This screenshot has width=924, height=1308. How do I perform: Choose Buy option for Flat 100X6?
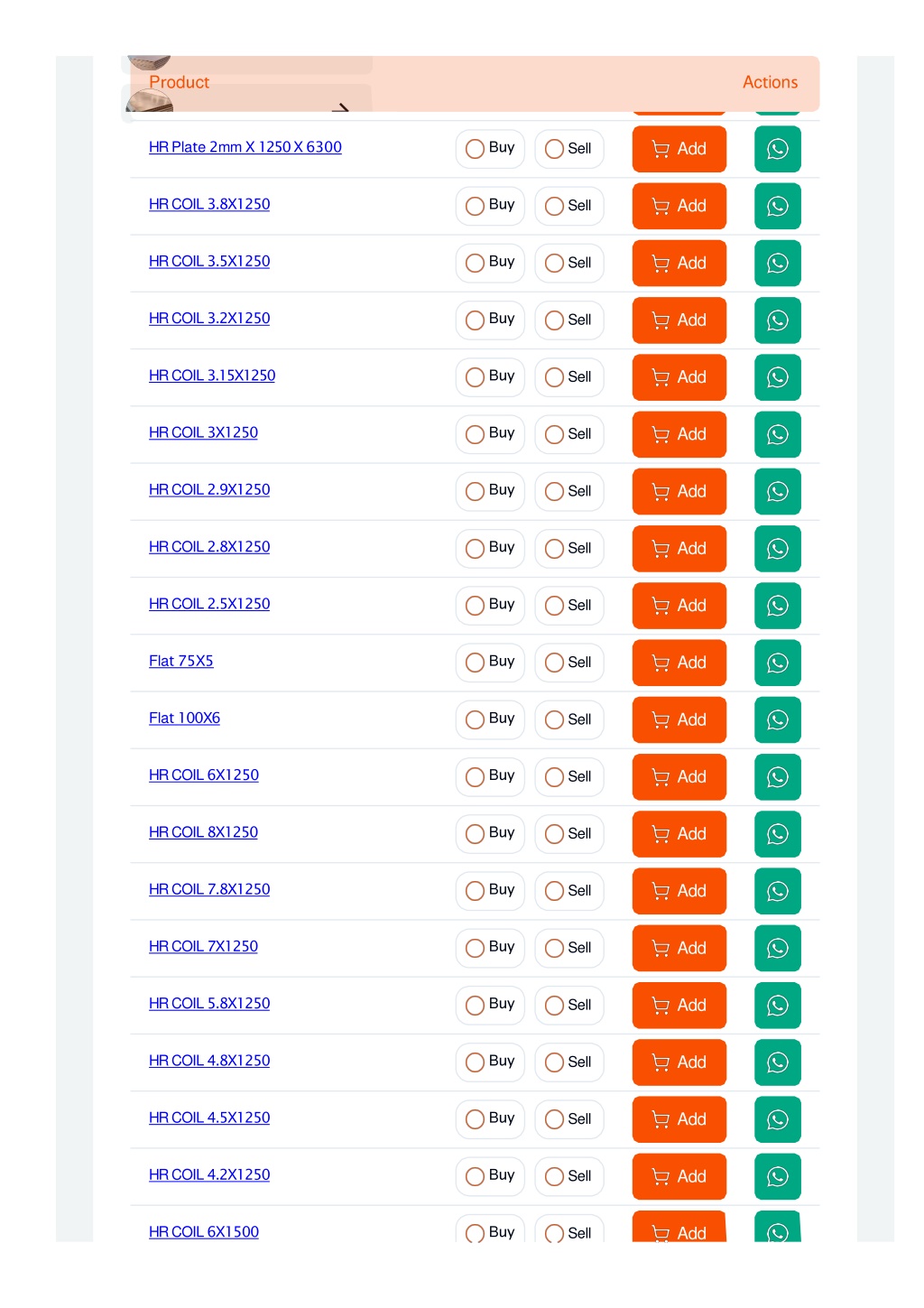point(490,719)
